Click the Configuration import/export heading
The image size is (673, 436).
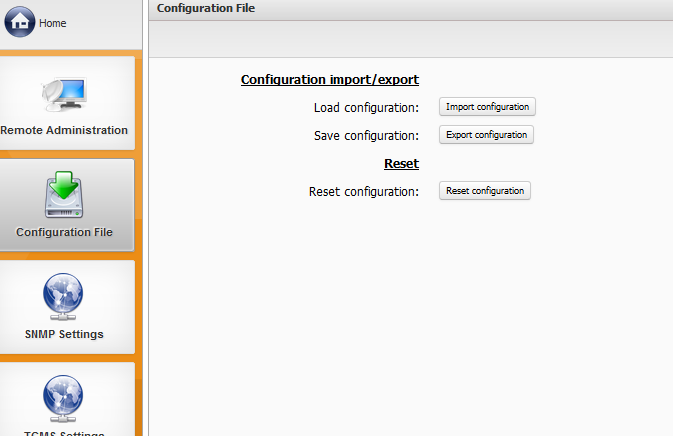(329, 80)
